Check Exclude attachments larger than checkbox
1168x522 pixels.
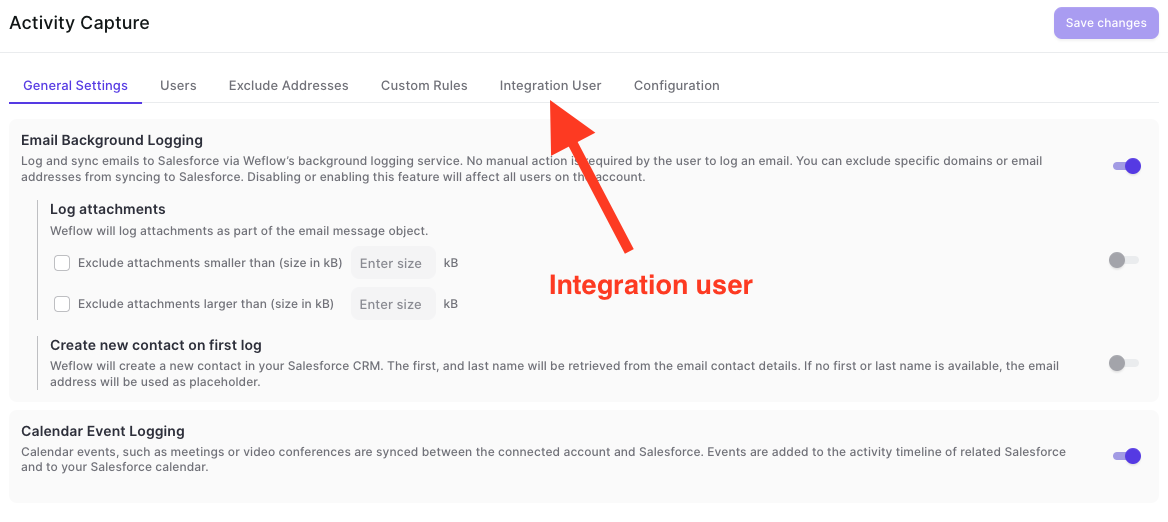tap(63, 304)
